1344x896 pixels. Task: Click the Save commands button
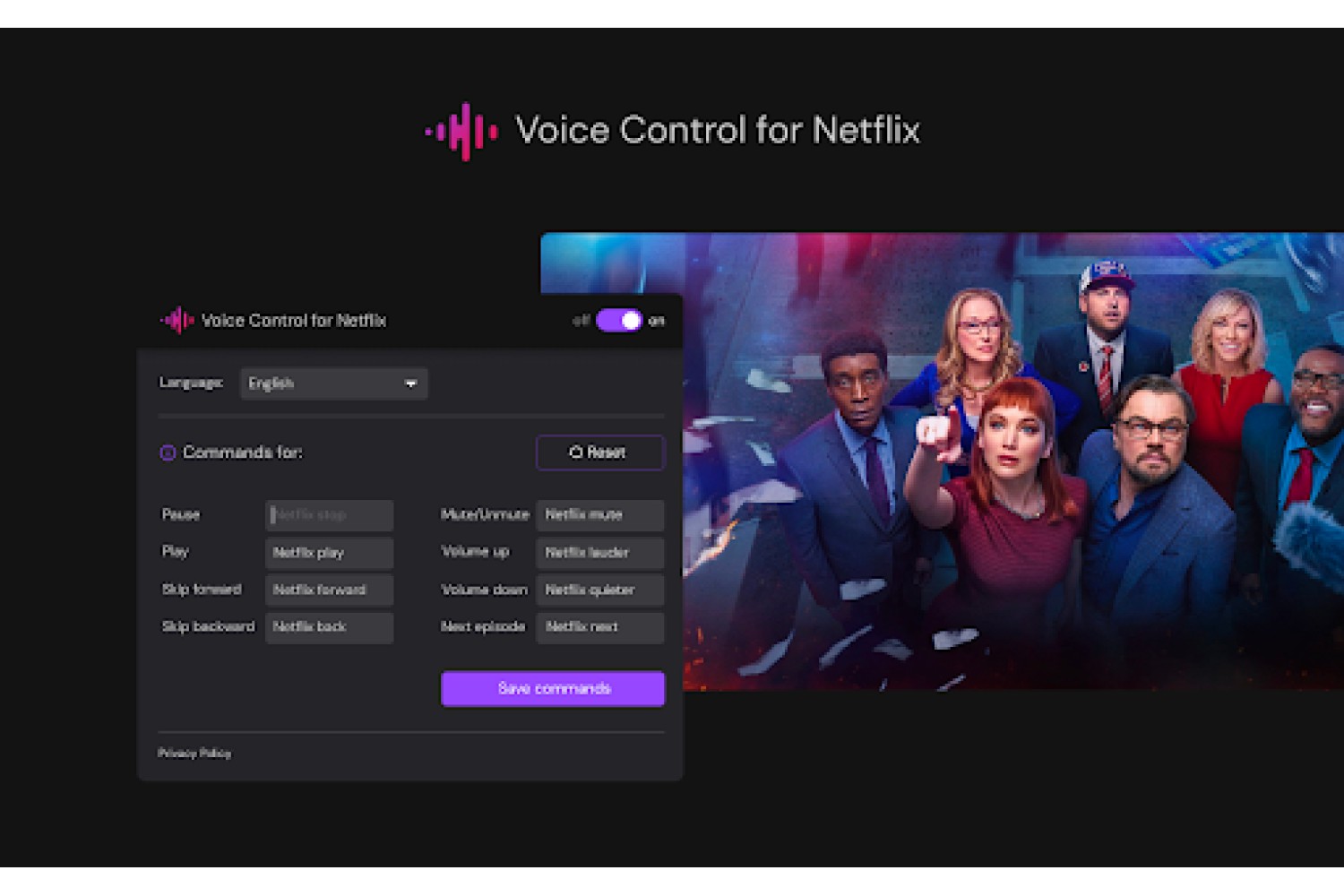553,689
